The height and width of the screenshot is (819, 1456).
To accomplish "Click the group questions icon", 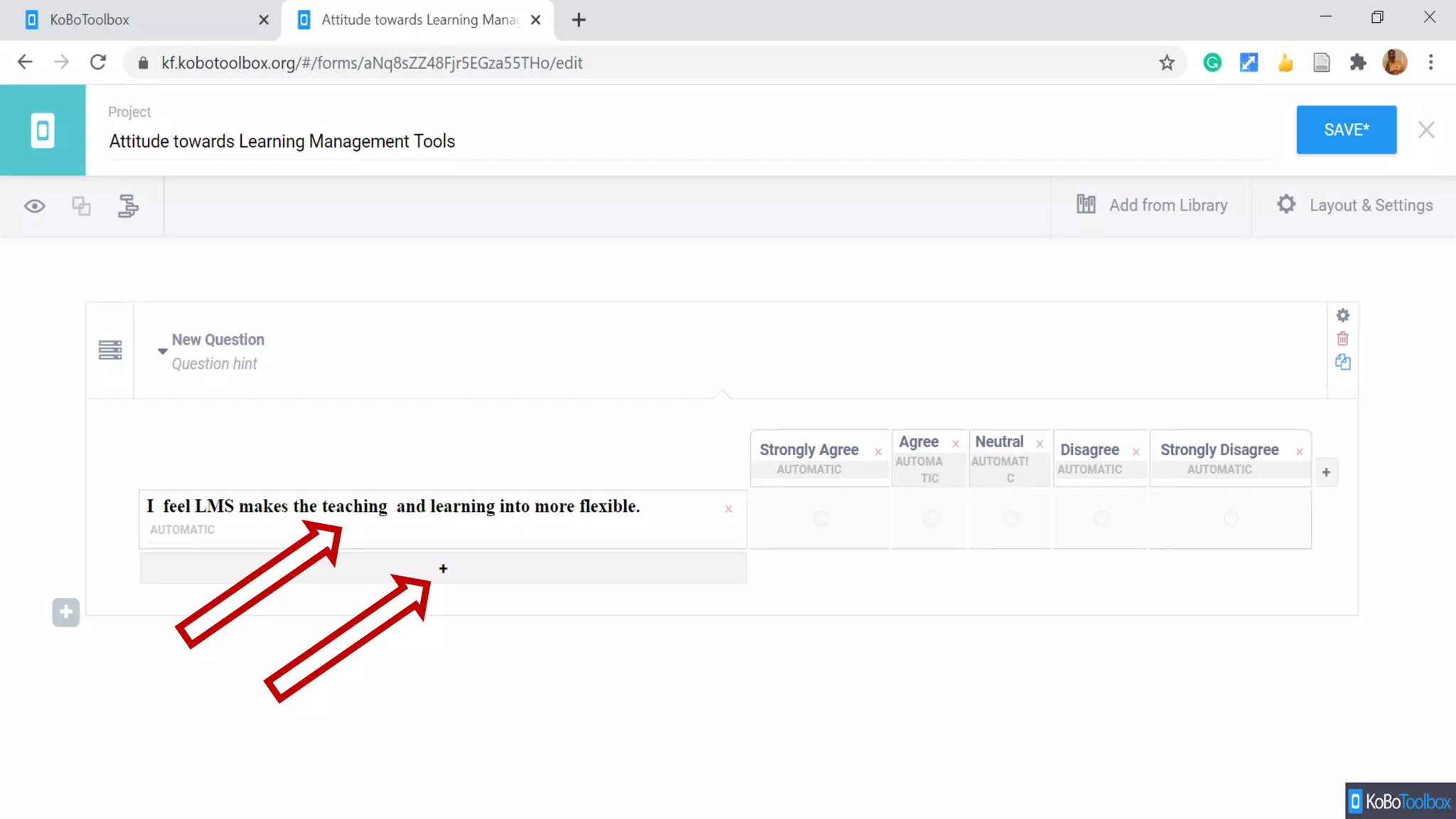I will pyautogui.click(x=128, y=206).
